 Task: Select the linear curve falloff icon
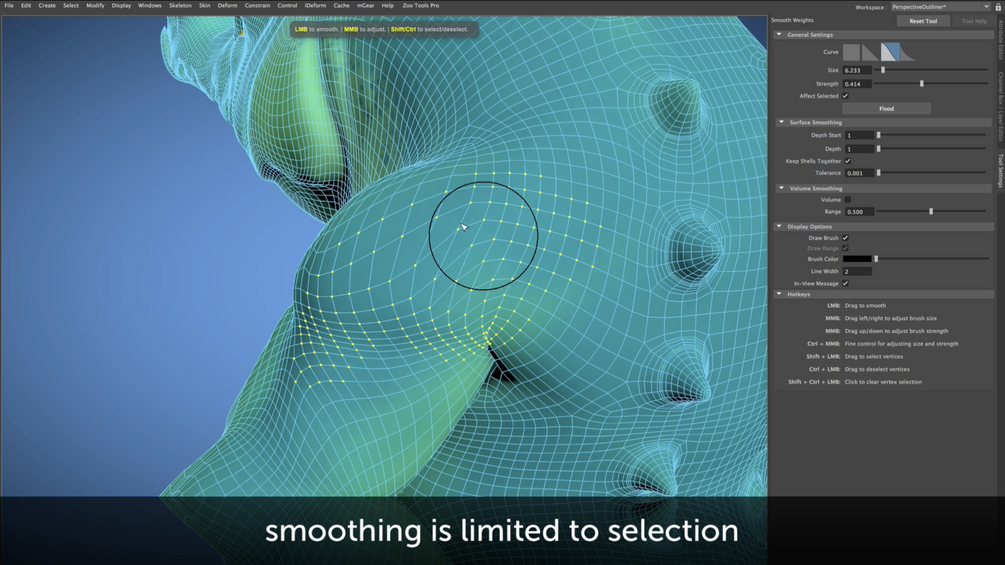[x=870, y=52]
